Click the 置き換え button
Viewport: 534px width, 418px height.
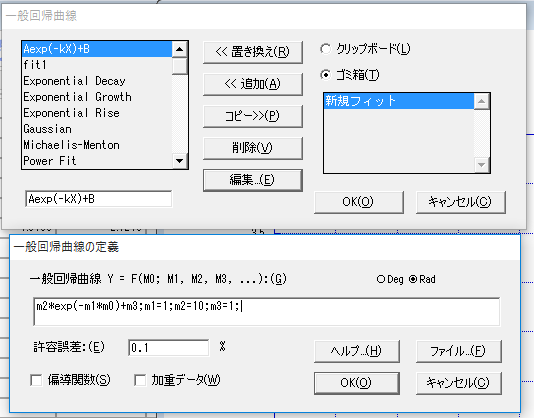[x=253, y=52]
